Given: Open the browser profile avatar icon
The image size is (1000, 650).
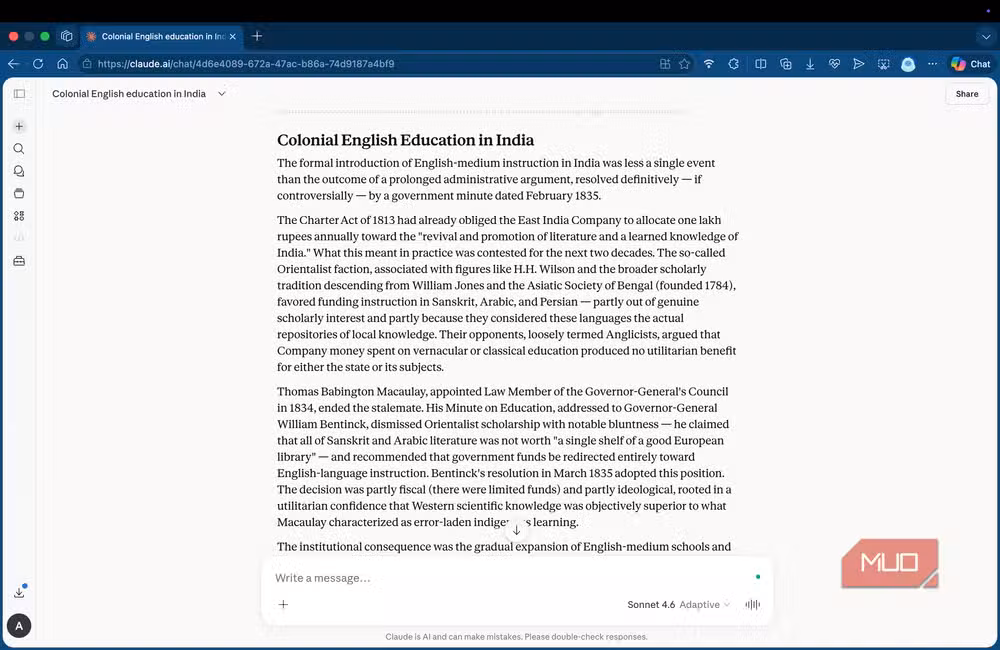Looking at the screenshot, I should tap(908, 64).
